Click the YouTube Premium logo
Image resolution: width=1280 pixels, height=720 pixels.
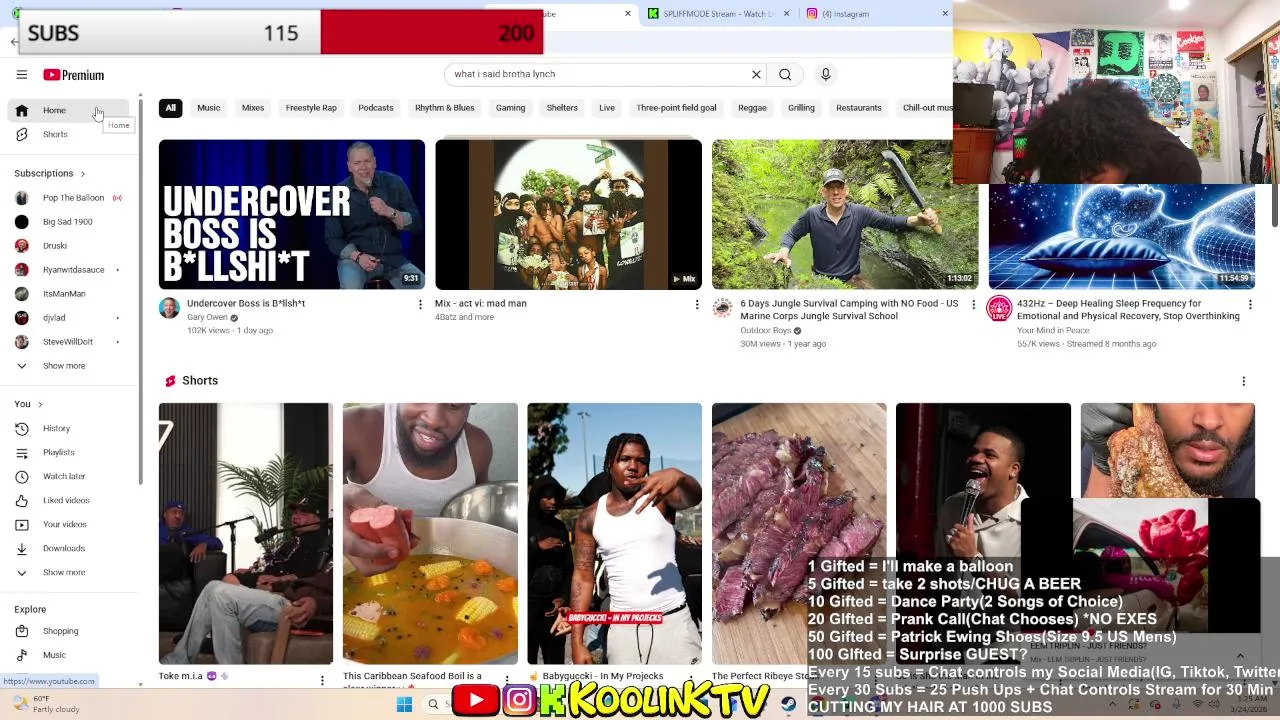pos(74,75)
